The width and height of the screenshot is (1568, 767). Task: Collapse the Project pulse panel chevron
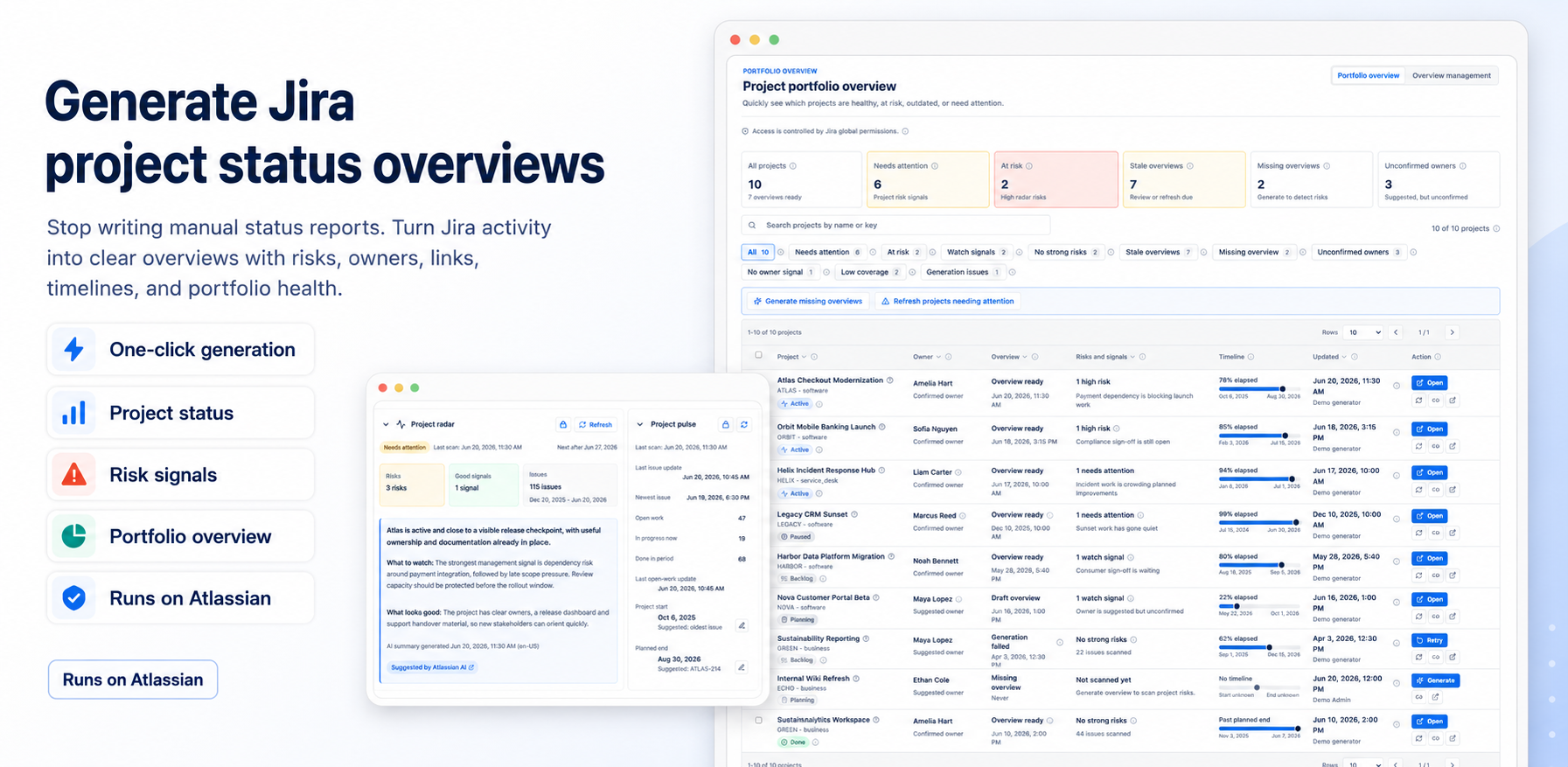640,424
